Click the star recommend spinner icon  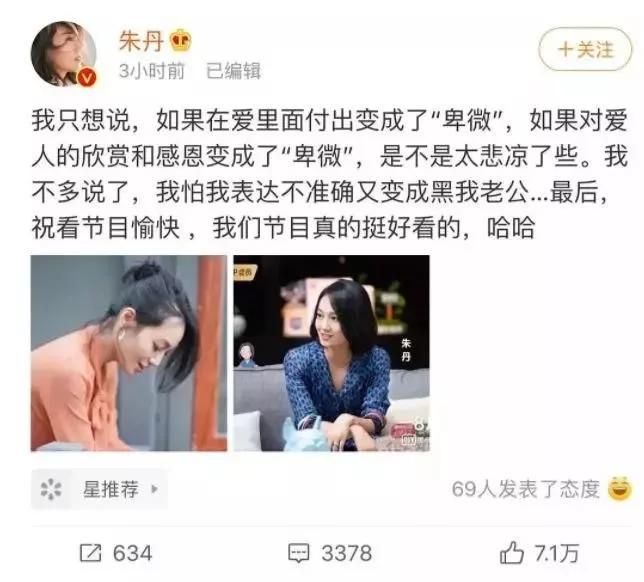point(51,489)
